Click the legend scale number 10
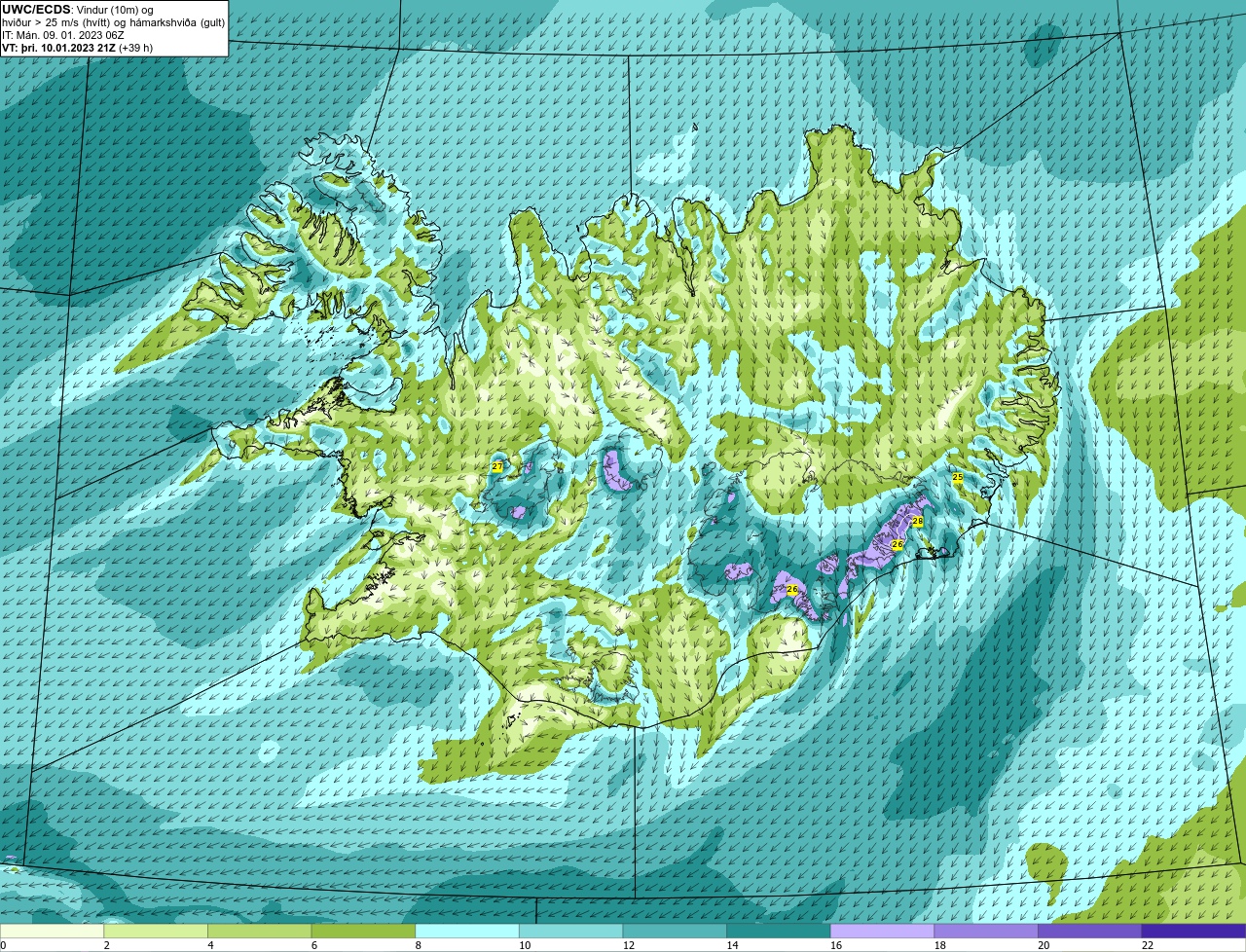 (525, 944)
